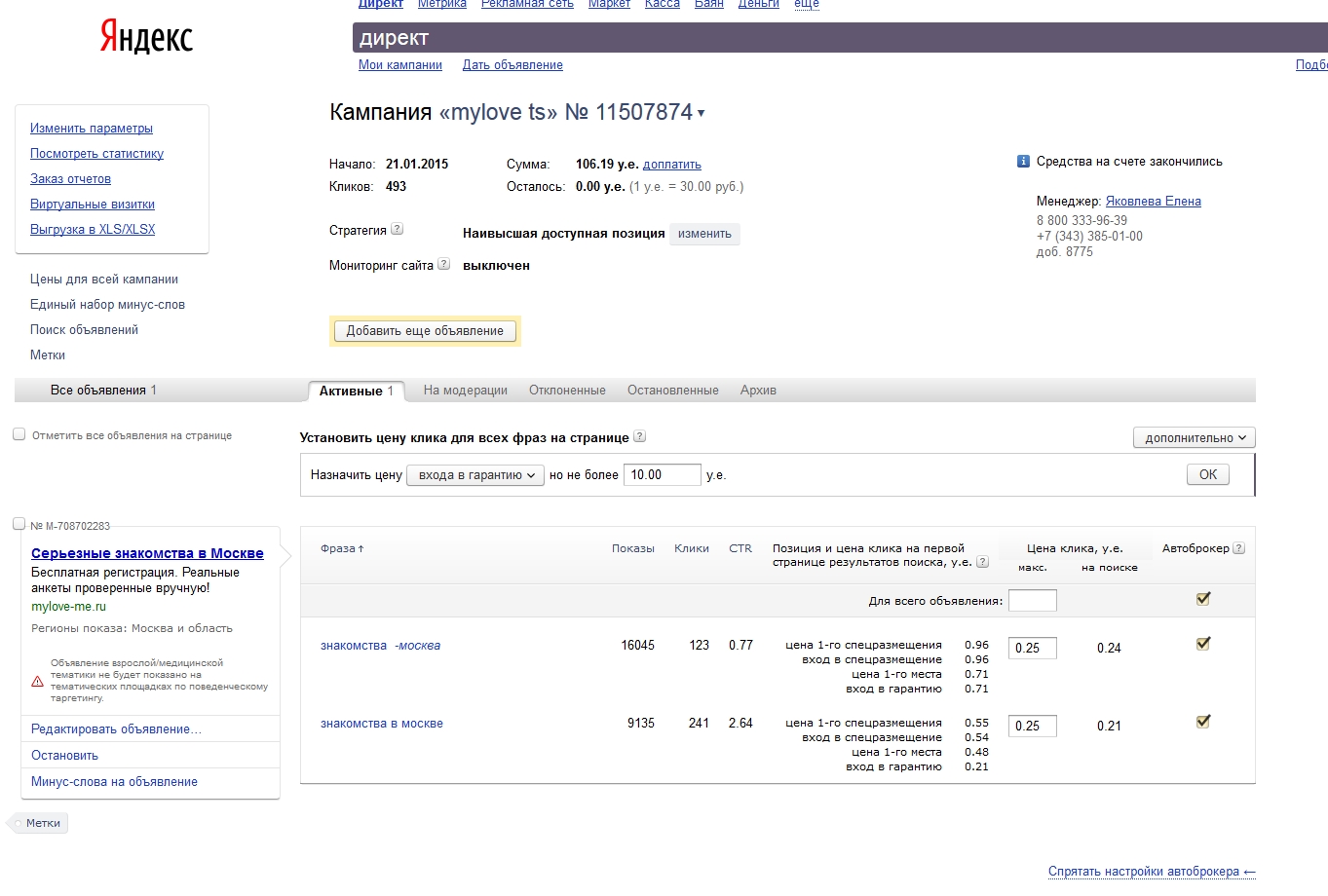Screen dimensions: 1328x896
Task: Click 'Единый набор минус-слов'
Action: point(107,305)
